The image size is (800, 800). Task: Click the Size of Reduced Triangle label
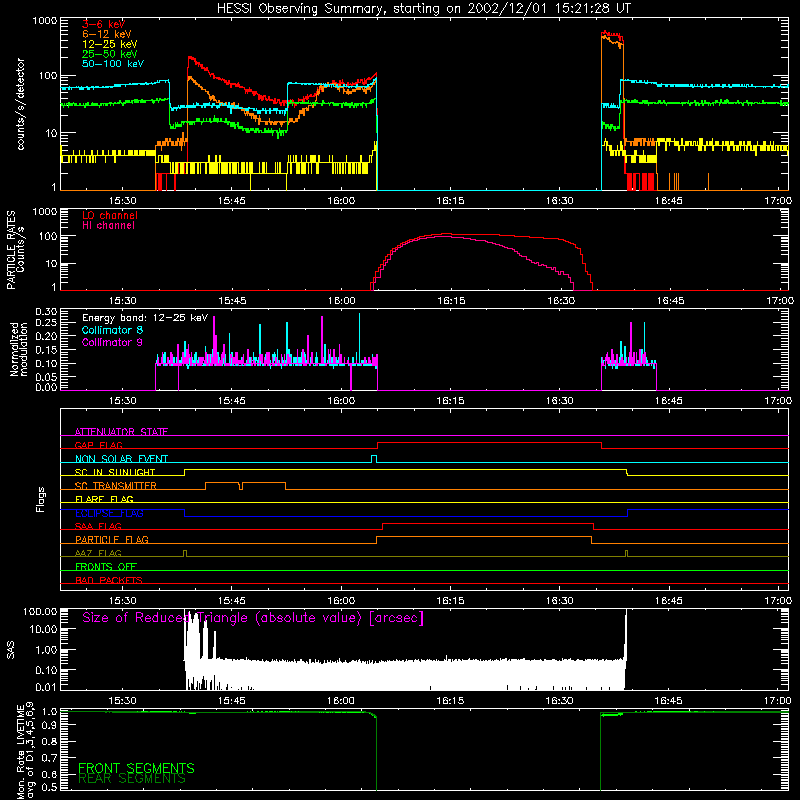pos(253,618)
